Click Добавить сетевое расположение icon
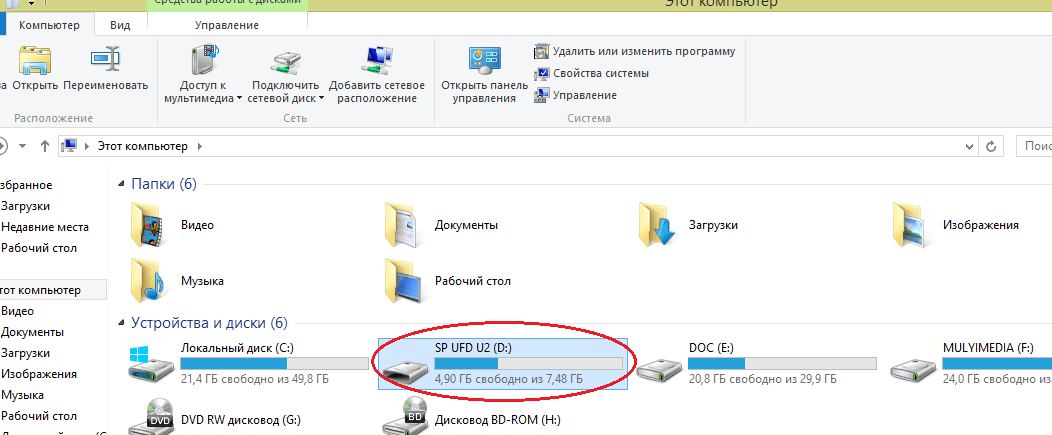The width and height of the screenshot is (1052, 435). tap(376, 60)
